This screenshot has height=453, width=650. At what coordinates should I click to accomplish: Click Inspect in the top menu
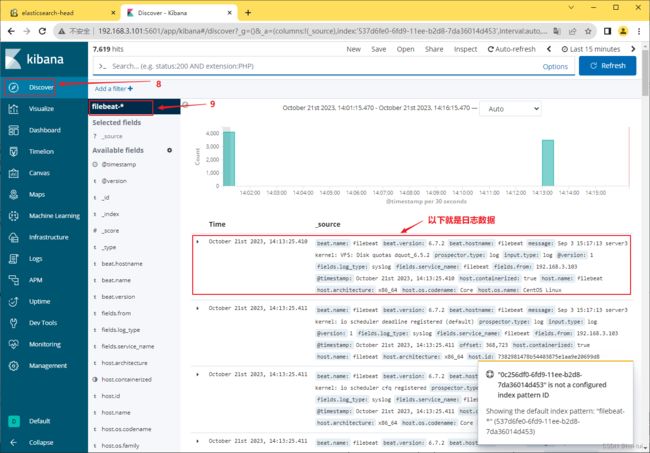pos(466,49)
